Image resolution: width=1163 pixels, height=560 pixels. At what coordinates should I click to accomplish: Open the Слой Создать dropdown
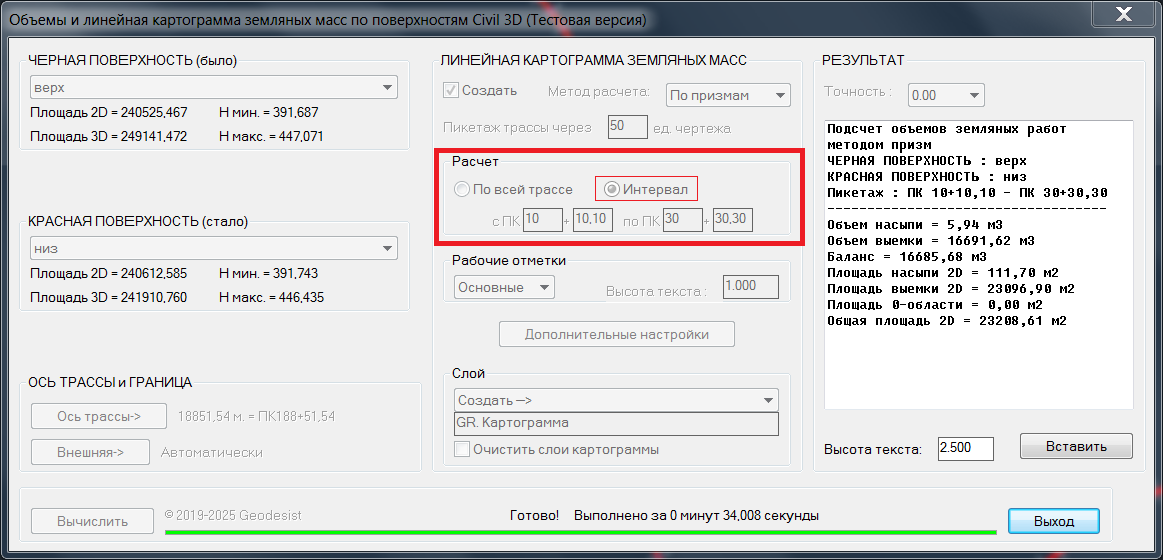615,399
